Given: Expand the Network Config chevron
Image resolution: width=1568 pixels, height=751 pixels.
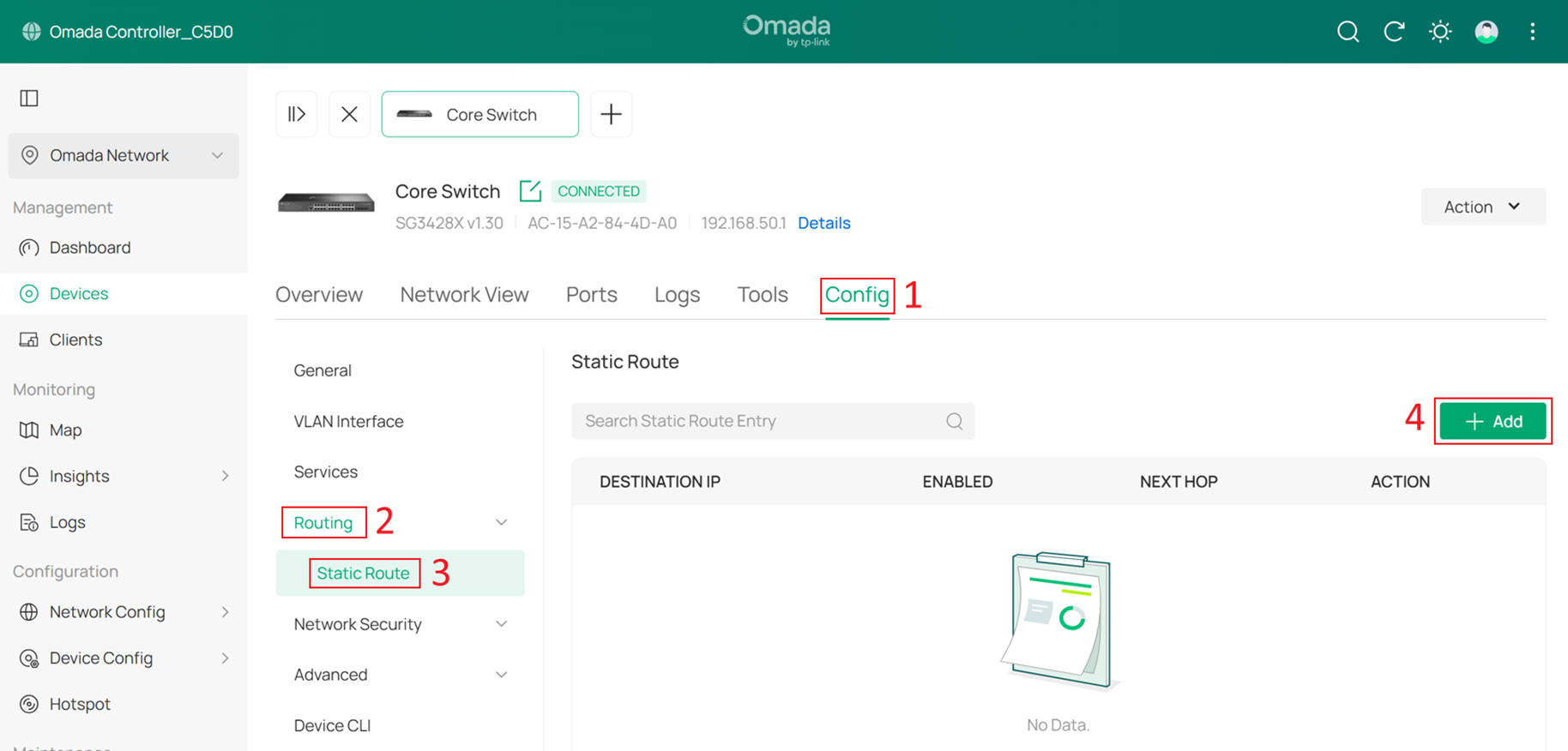Looking at the screenshot, I should point(225,612).
